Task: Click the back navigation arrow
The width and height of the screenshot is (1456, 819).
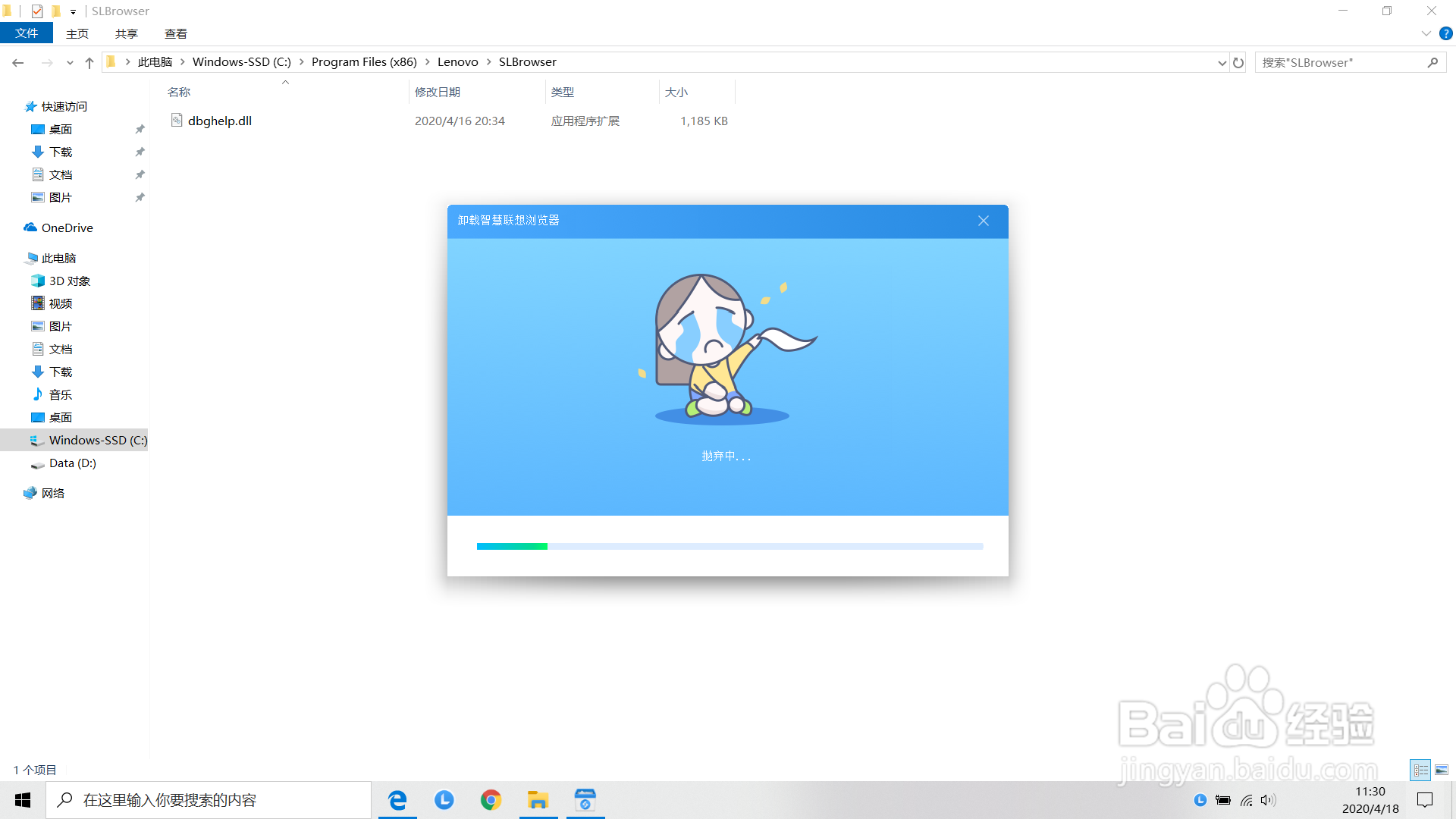Action: click(x=18, y=63)
